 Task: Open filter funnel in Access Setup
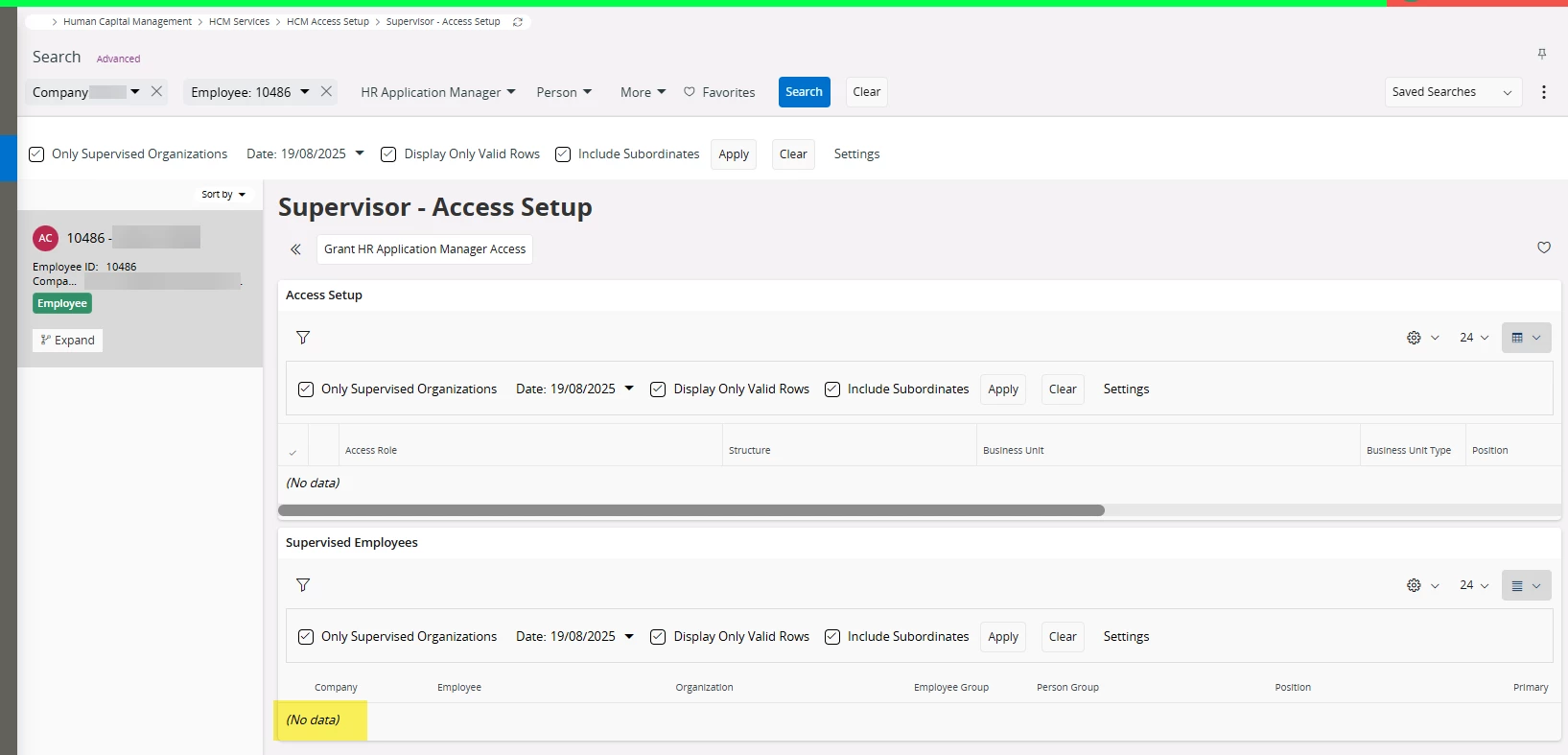pyautogui.click(x=303, y=338)
